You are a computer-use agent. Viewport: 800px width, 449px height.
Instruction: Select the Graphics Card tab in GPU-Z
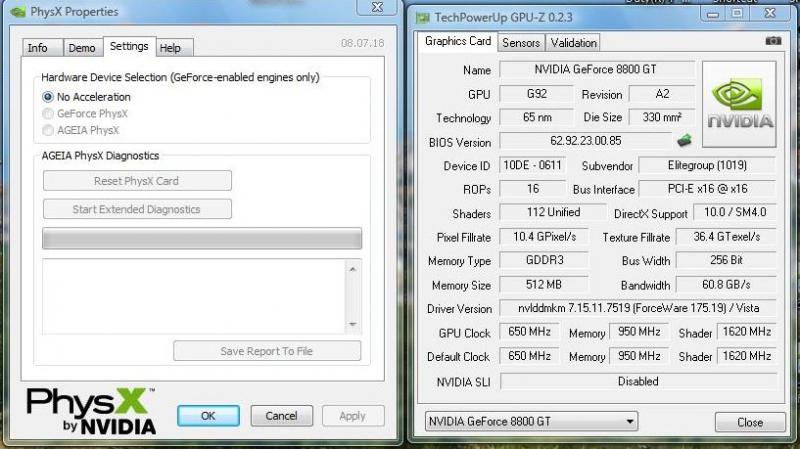click(458, 41)
